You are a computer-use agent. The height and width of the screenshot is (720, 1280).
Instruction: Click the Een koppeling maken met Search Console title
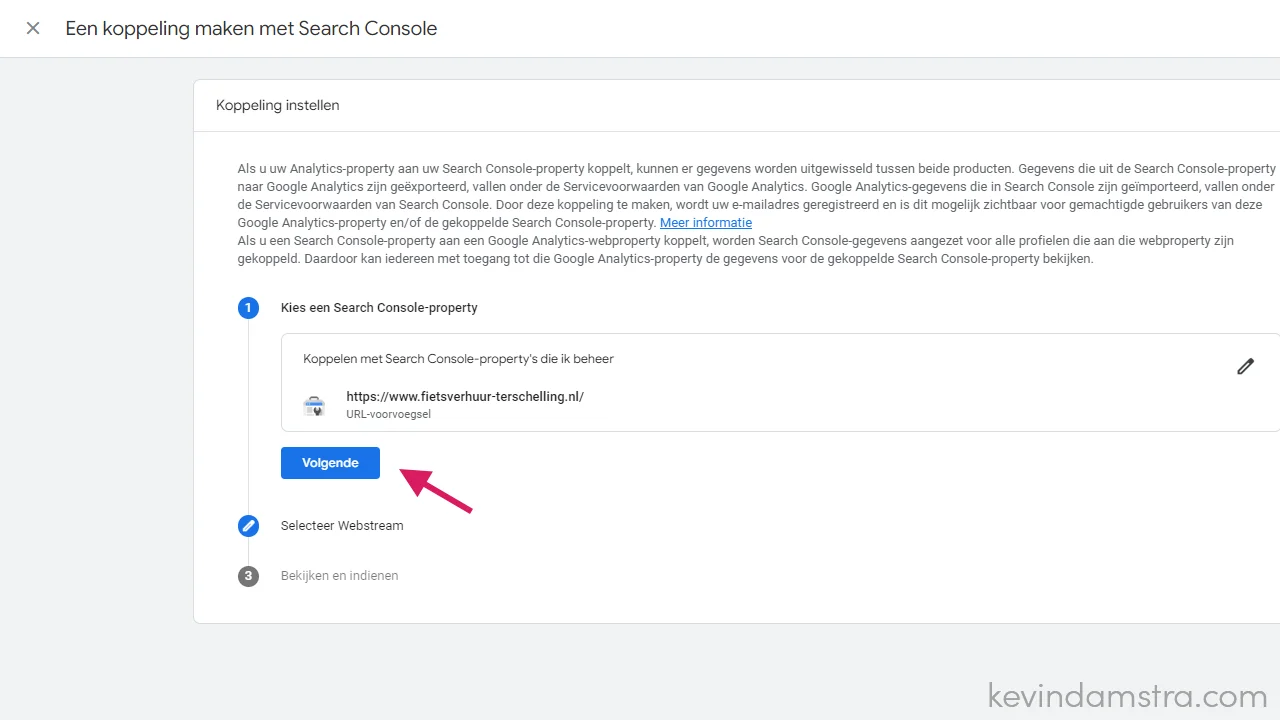[251, 28]
